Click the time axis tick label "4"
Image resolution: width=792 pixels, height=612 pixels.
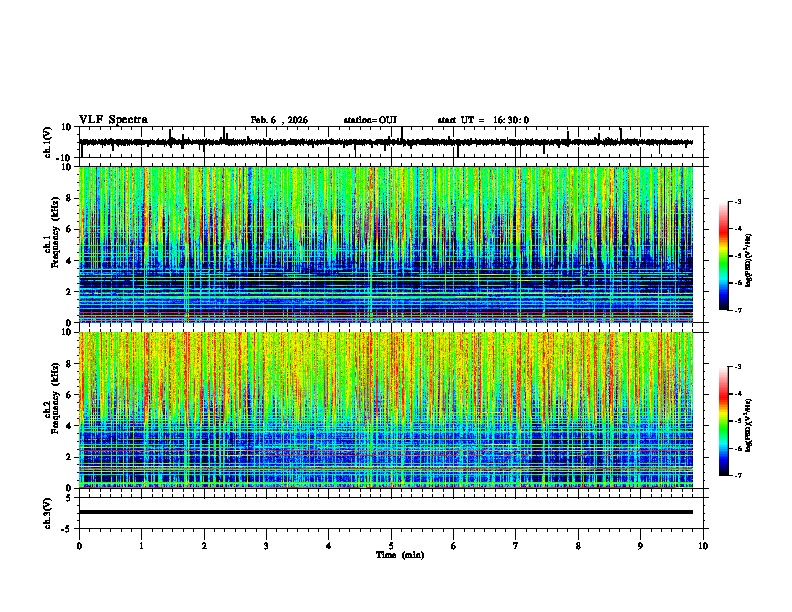coord(329,546)
